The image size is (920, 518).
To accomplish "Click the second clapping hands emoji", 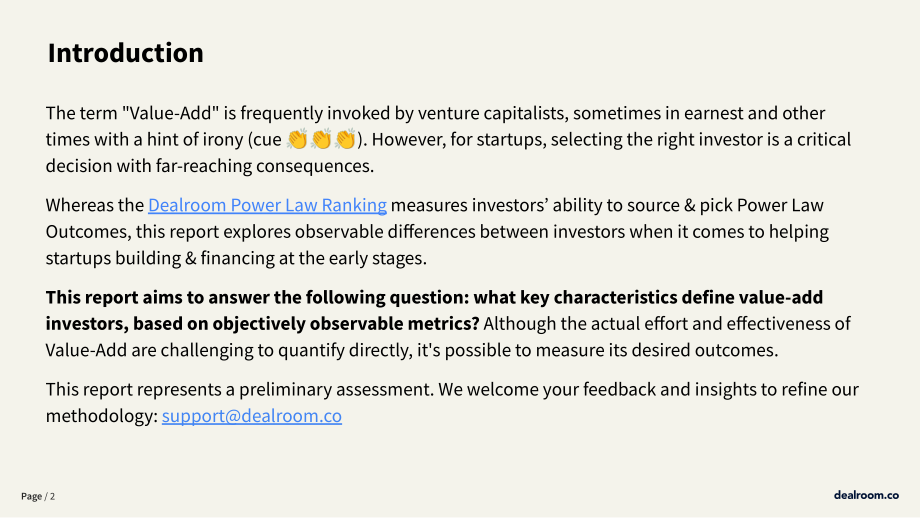I will 322,140.
